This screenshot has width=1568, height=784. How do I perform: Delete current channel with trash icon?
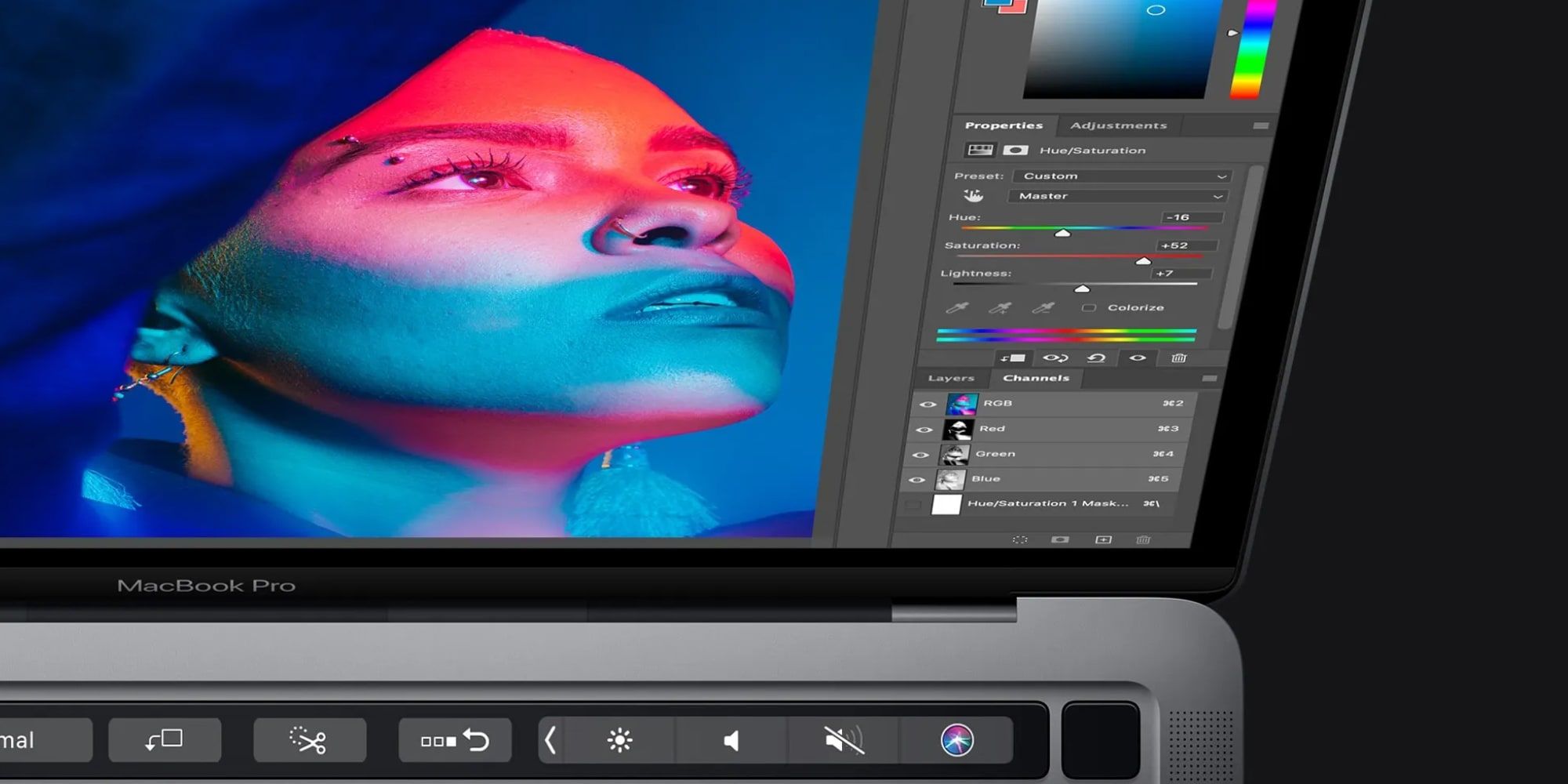tap(1143, 540)
